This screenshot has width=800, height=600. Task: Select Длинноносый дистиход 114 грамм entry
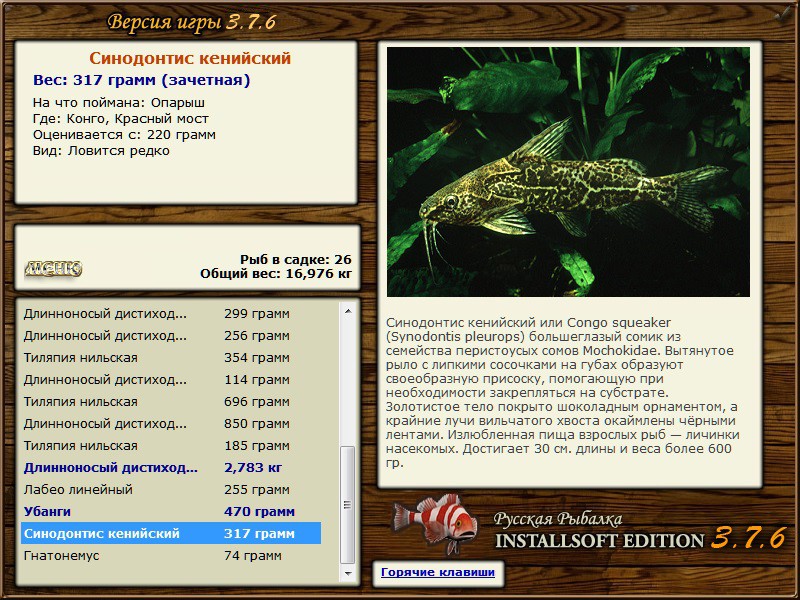click(x=171, y=380)
